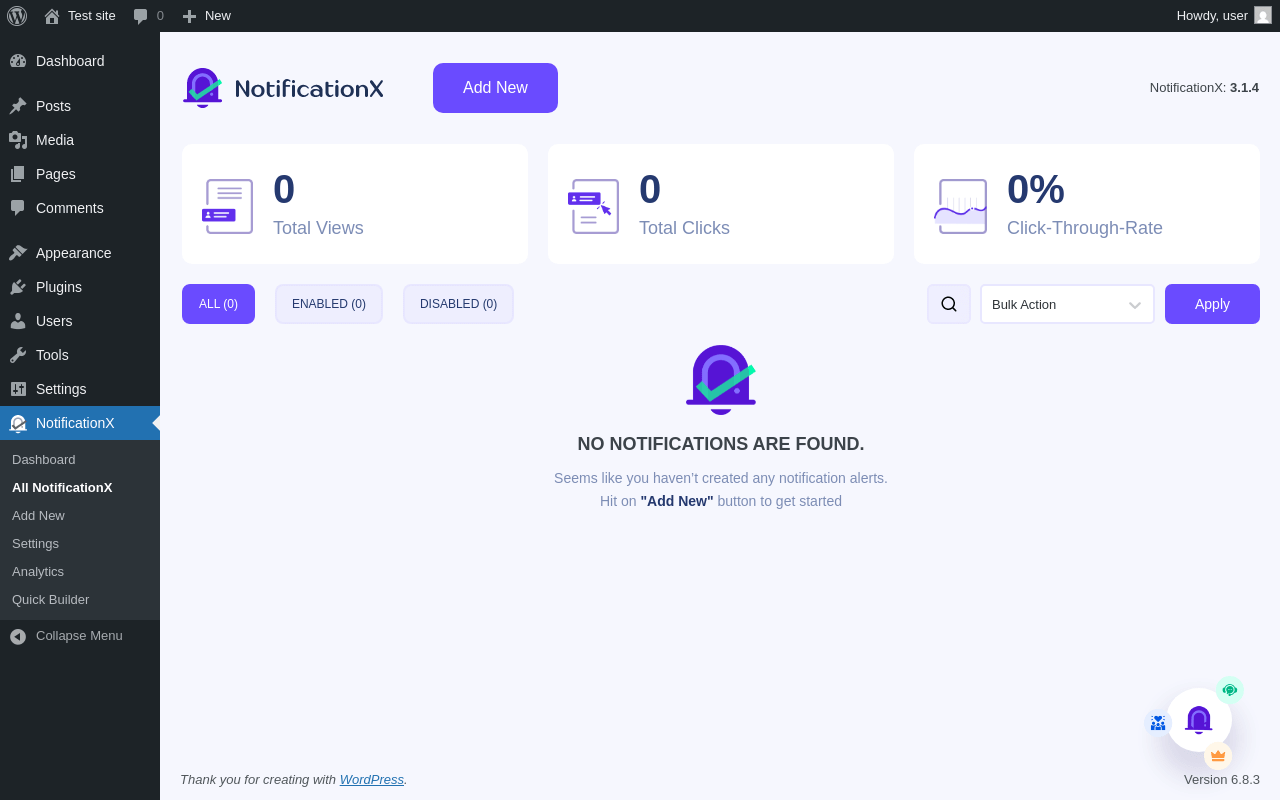Click the WordPress footer link

[x=371, y=779]
